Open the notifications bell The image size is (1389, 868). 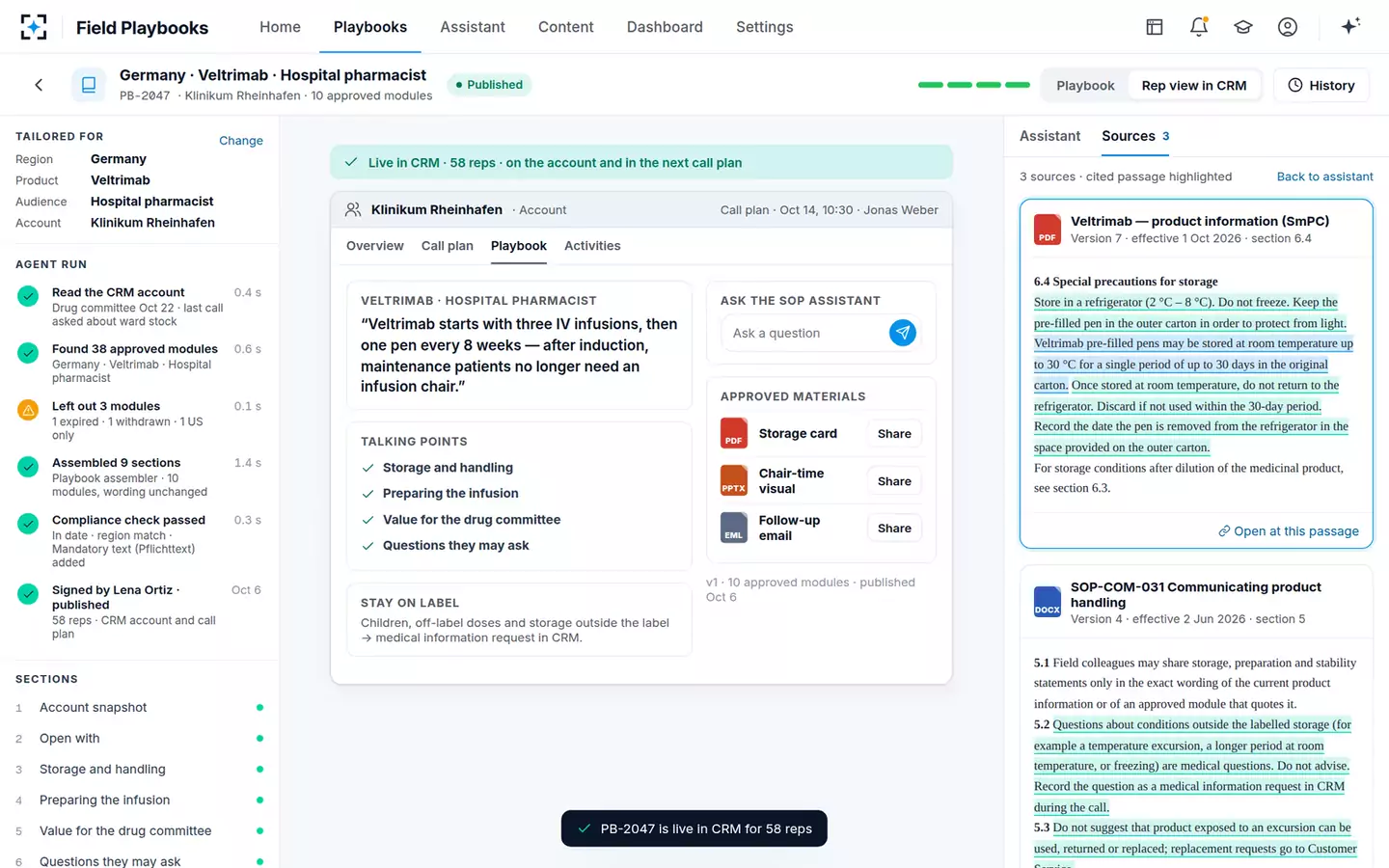coord(1199,27)
